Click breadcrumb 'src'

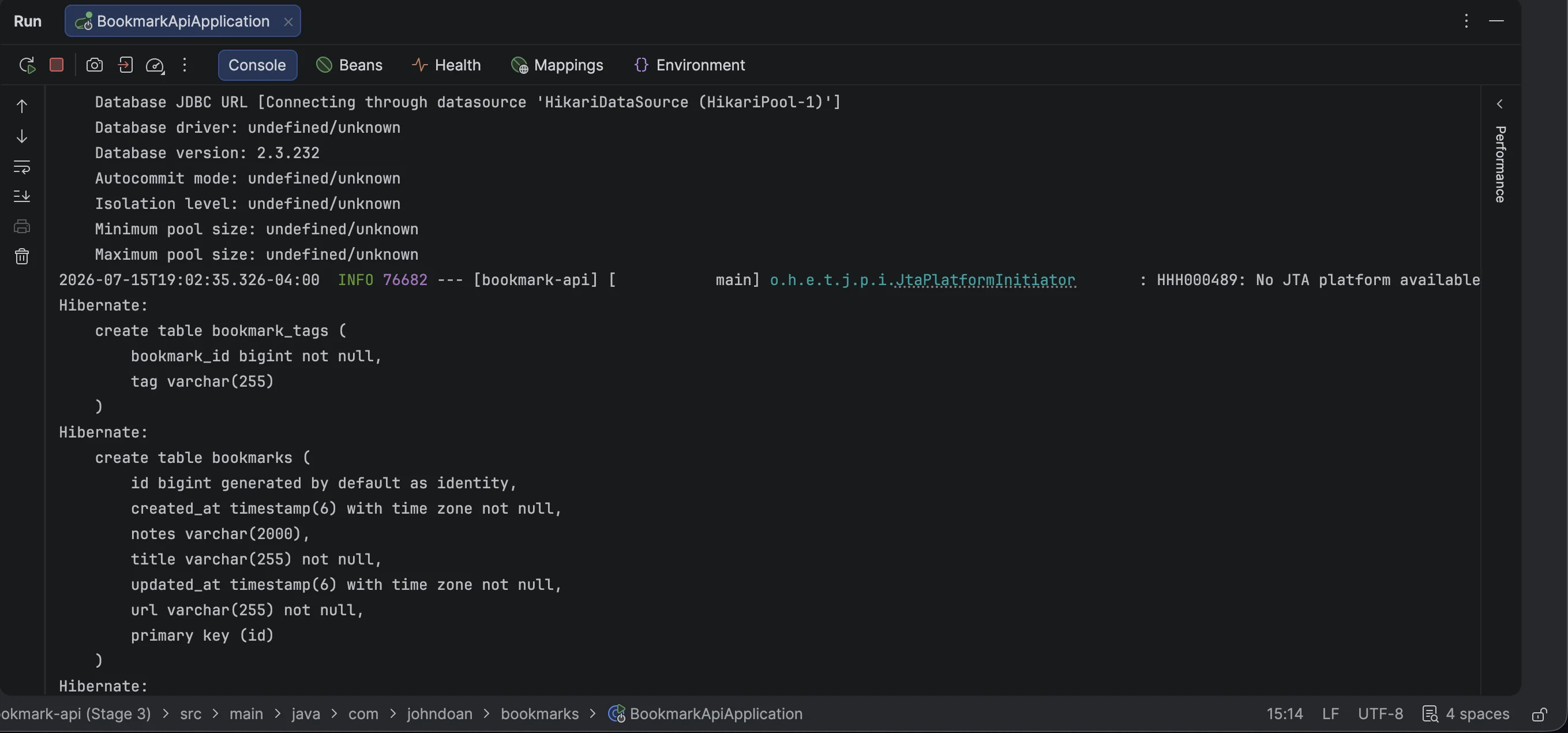click(x=190, y=713)
